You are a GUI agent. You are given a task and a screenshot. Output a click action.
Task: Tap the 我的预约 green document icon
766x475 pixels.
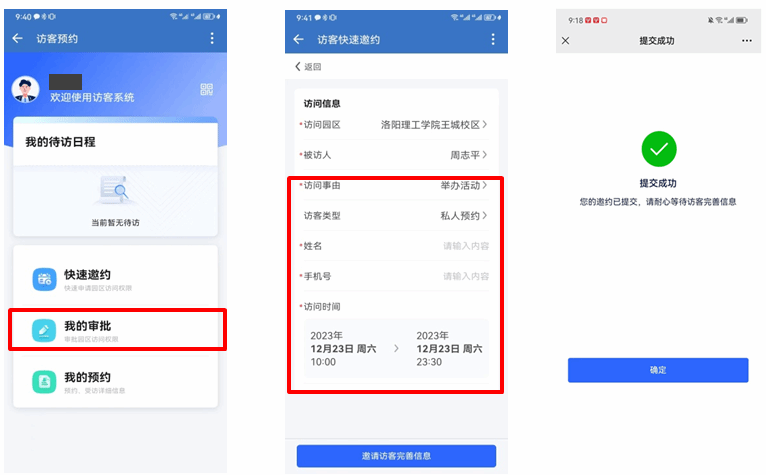44,382
